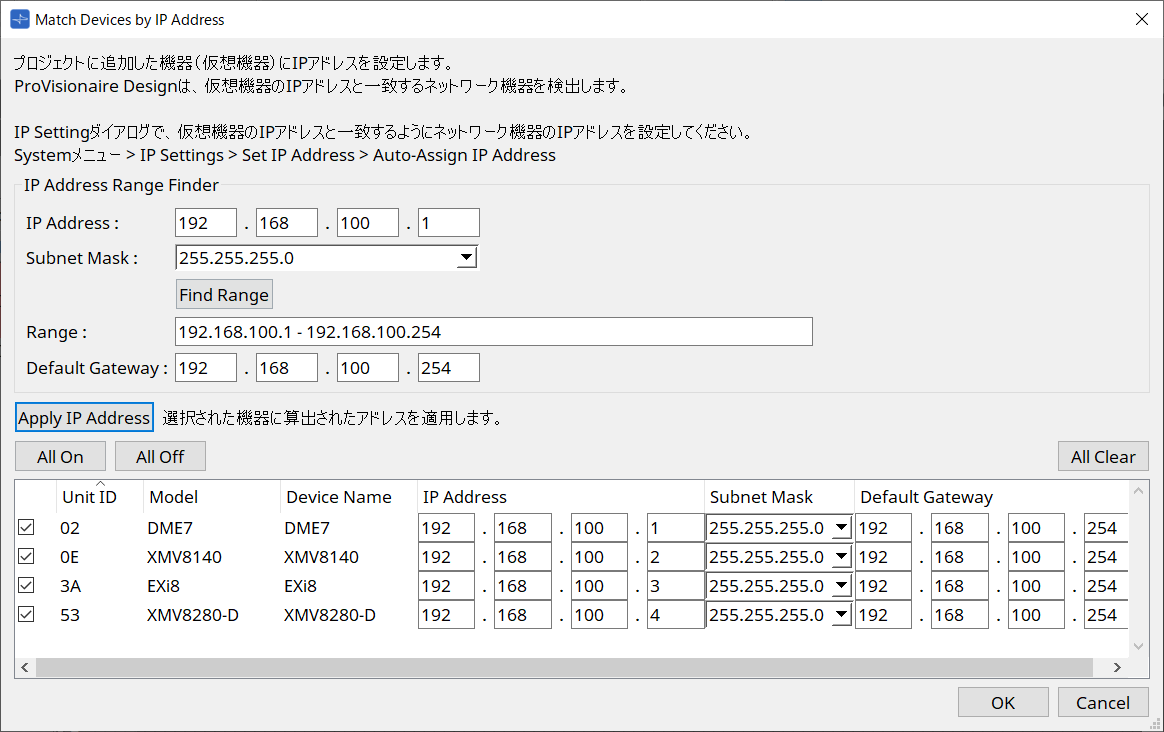Toggle the XMV8280-D row checkbox
This screenshot has height=732, width=1164.
pyautogui.click(x=26, y=615)
